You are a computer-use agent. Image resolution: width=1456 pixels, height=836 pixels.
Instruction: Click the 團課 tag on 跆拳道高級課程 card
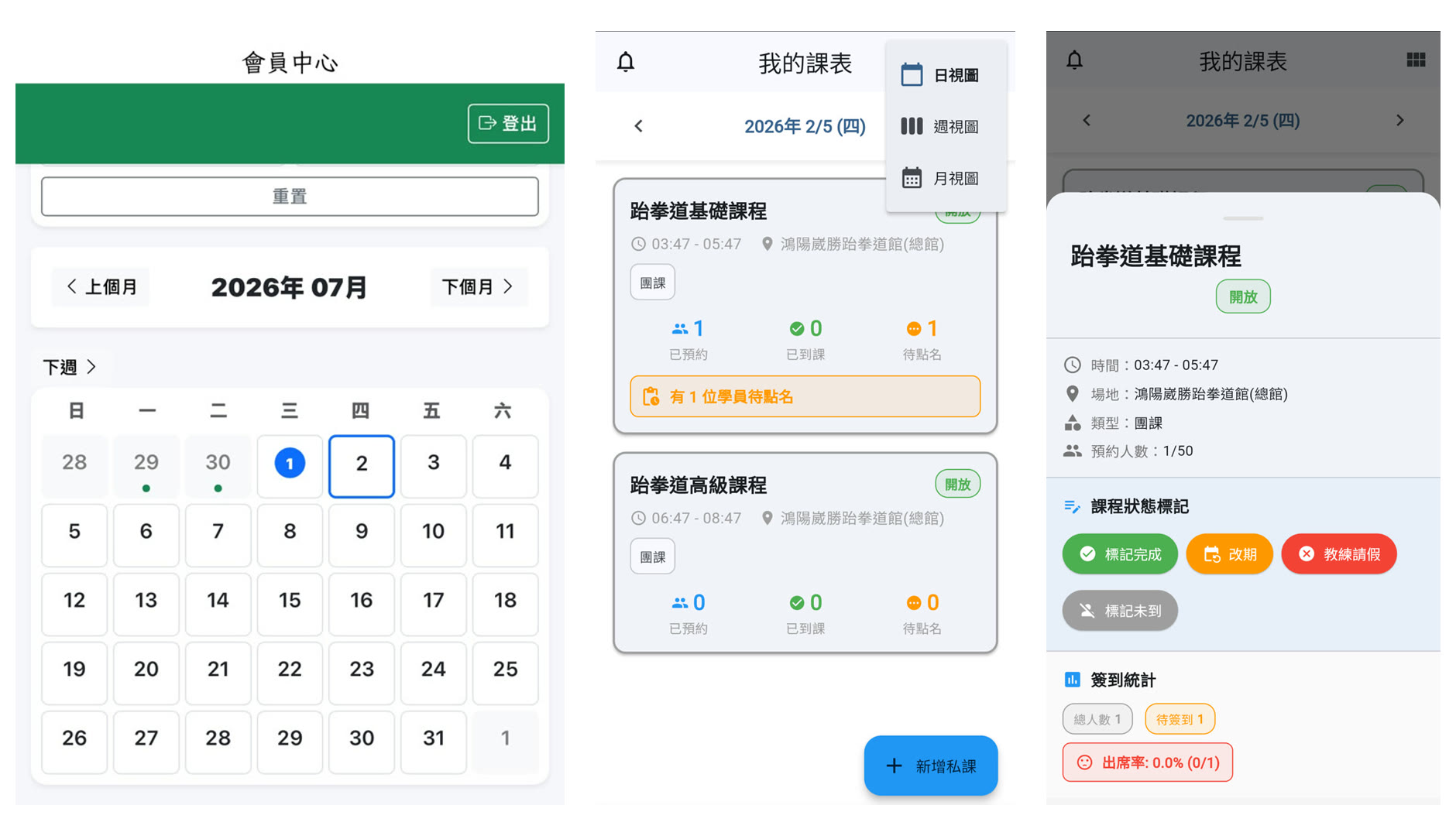pyautogui.click(x=652, y=557)
